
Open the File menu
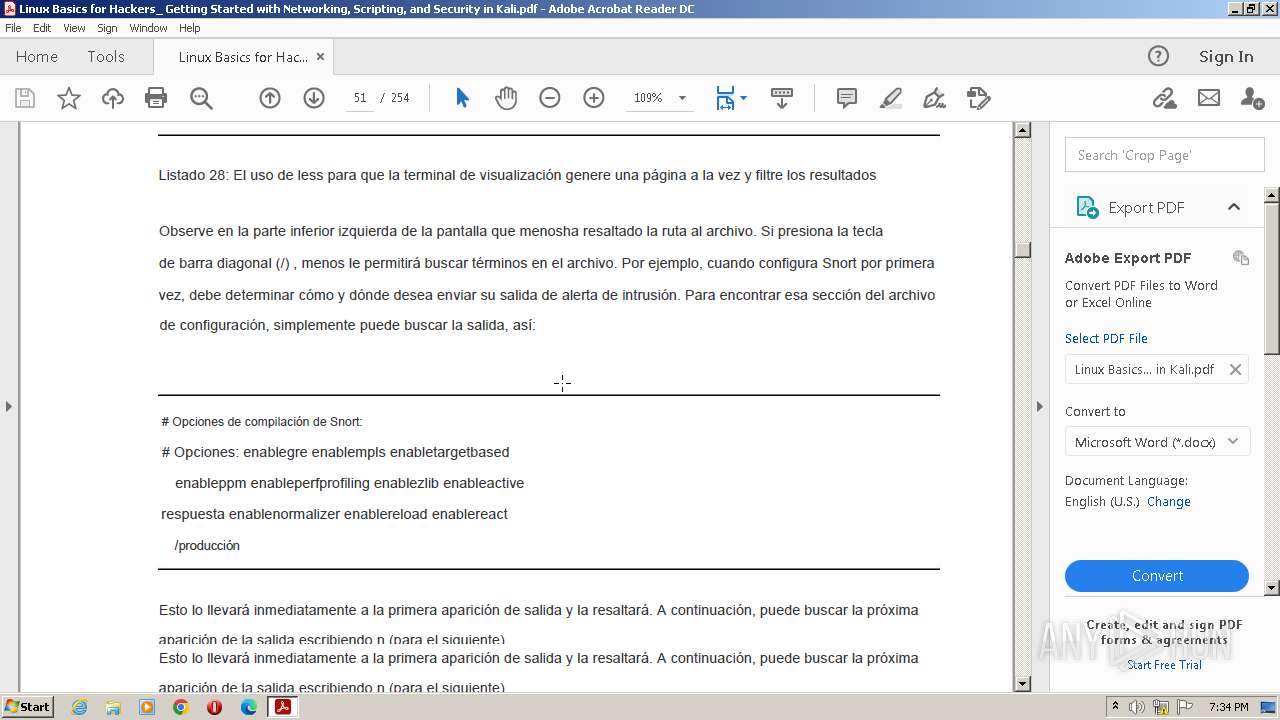click(x=13, y=28)
